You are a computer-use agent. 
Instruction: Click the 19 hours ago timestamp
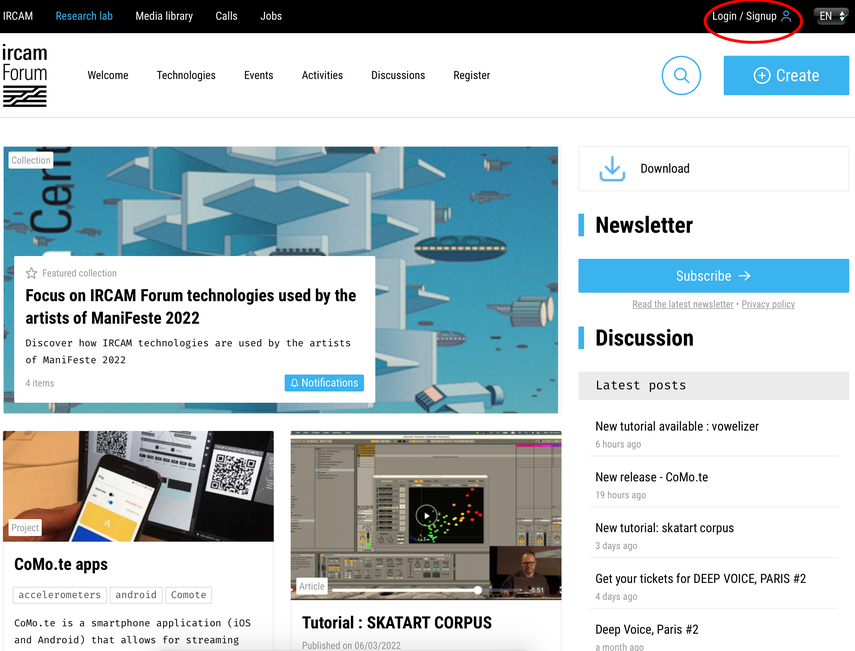coord(621,495)
